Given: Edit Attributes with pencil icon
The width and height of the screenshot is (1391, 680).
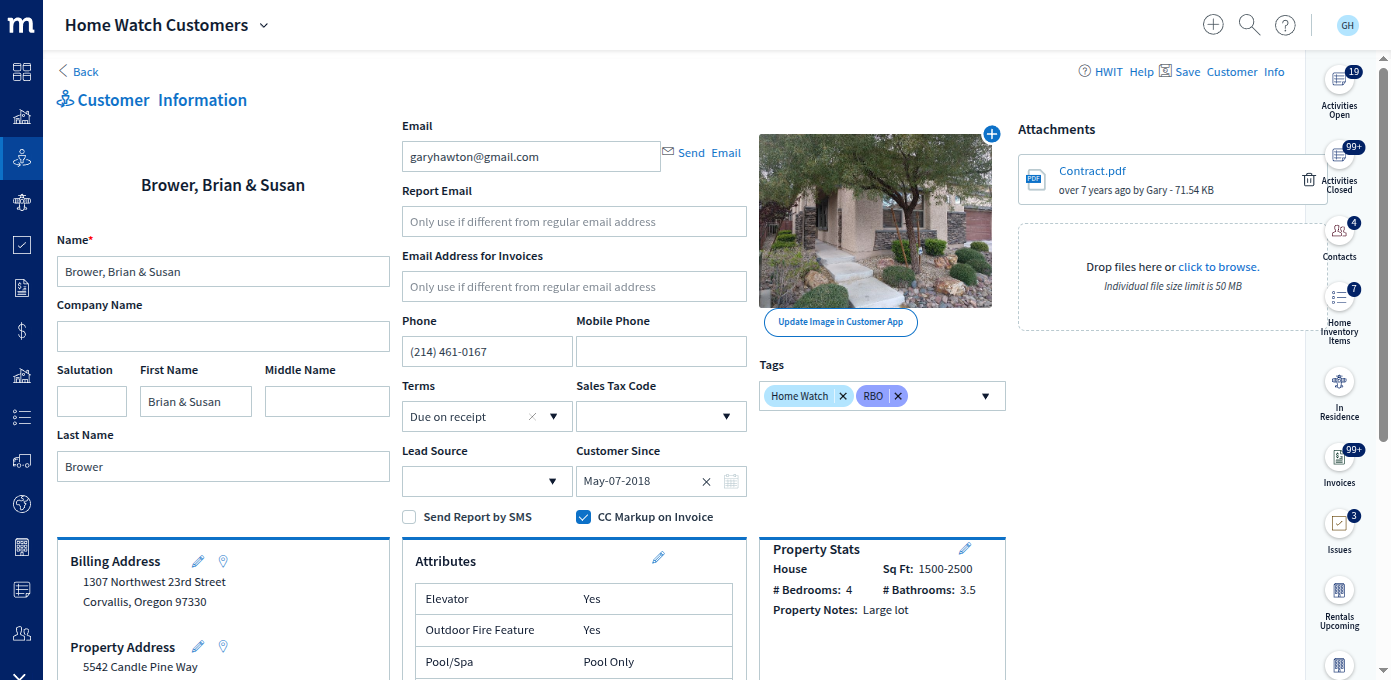Looking at the screenshot, I should click(x=658, y=558).
